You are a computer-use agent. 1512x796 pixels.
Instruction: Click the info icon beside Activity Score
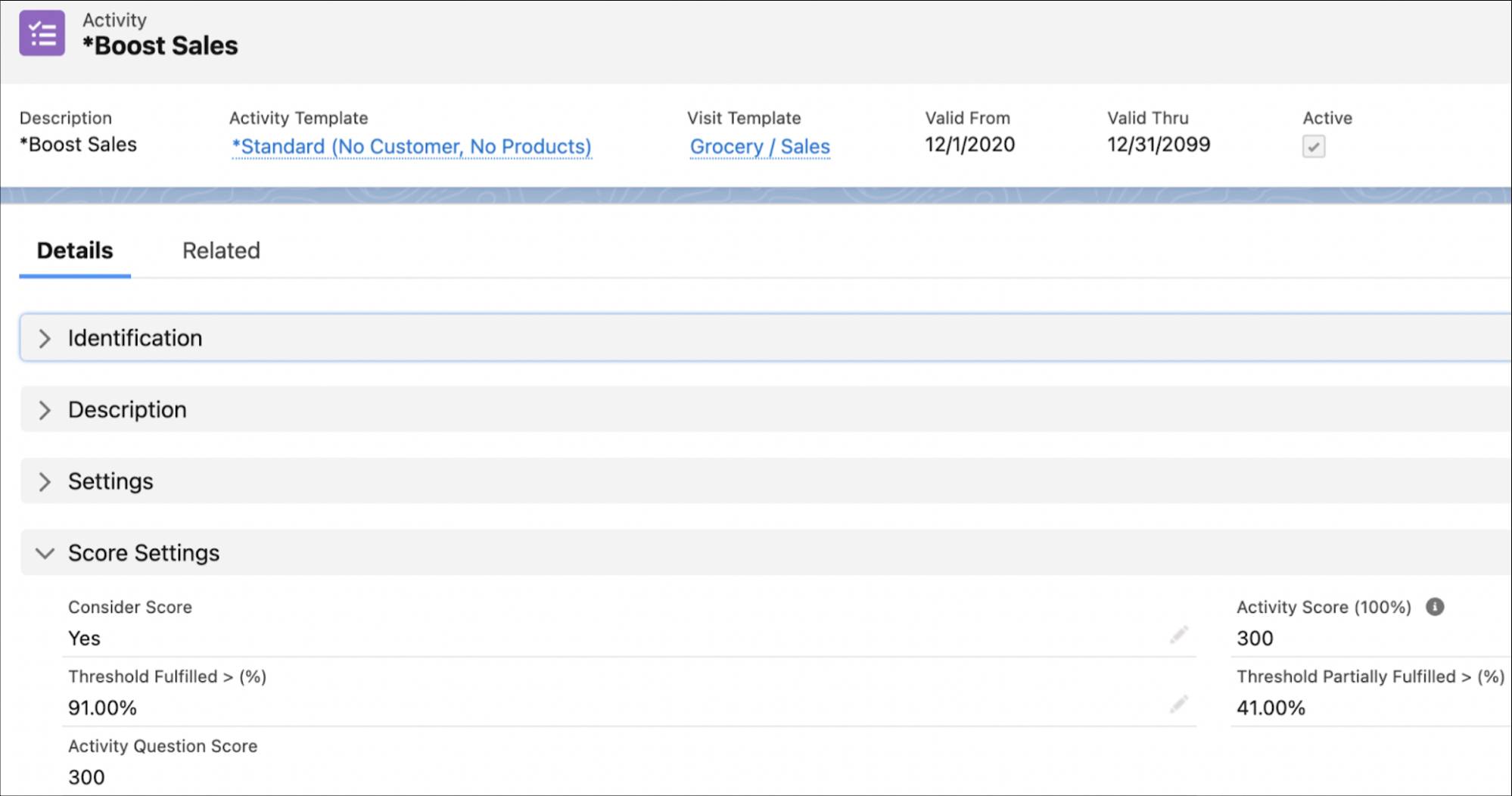(x=1434, y=606)
